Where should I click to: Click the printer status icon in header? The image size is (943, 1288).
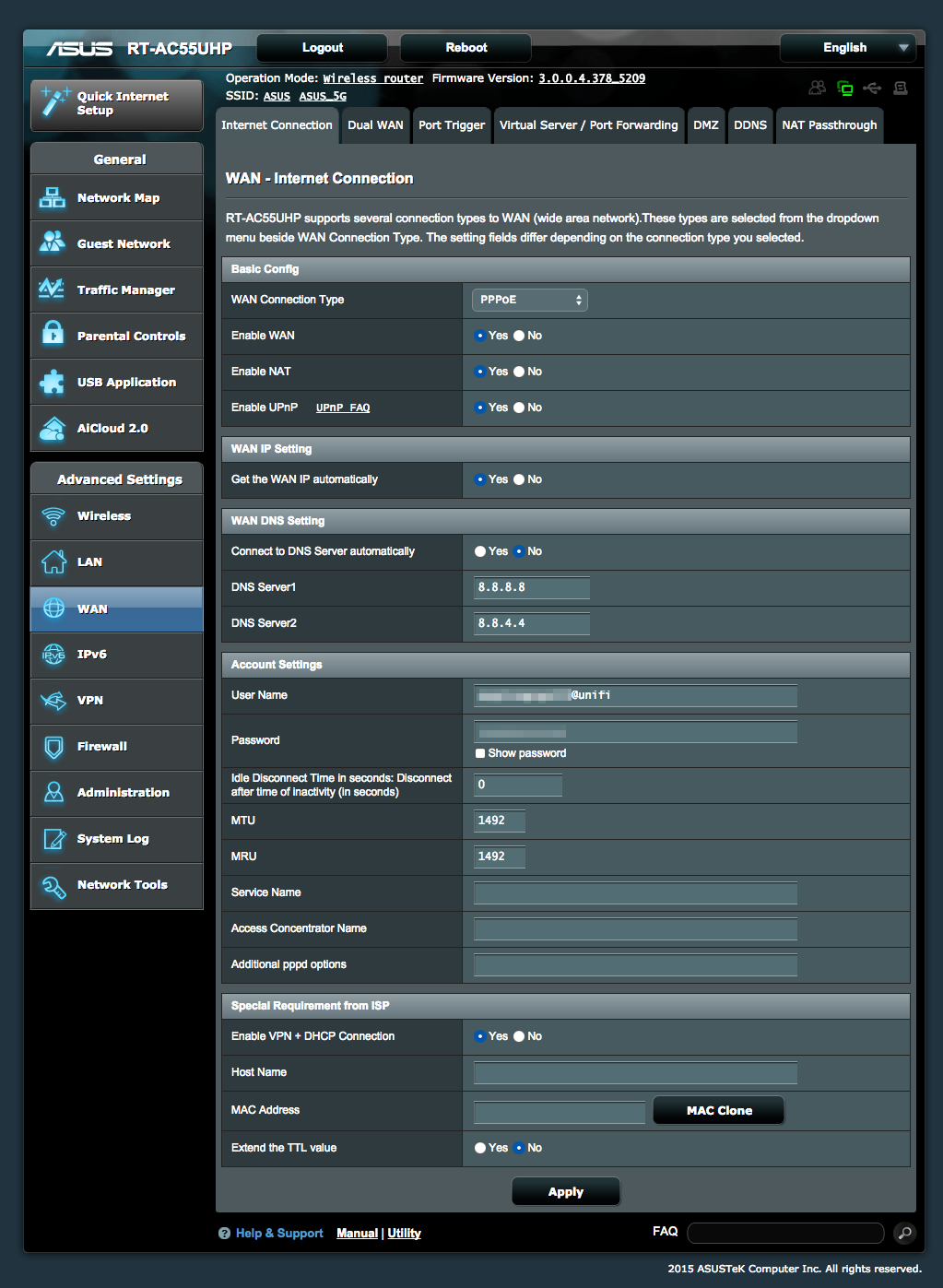point(901,89)
